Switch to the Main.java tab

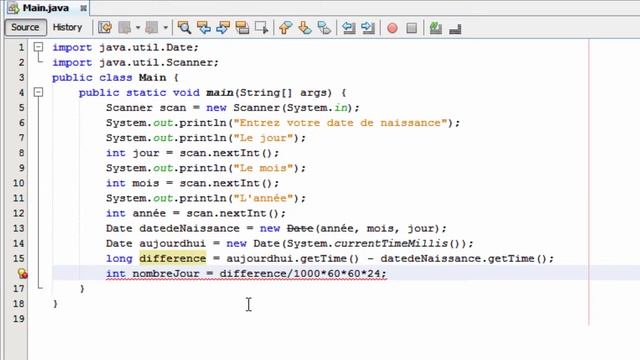point(46,8)
